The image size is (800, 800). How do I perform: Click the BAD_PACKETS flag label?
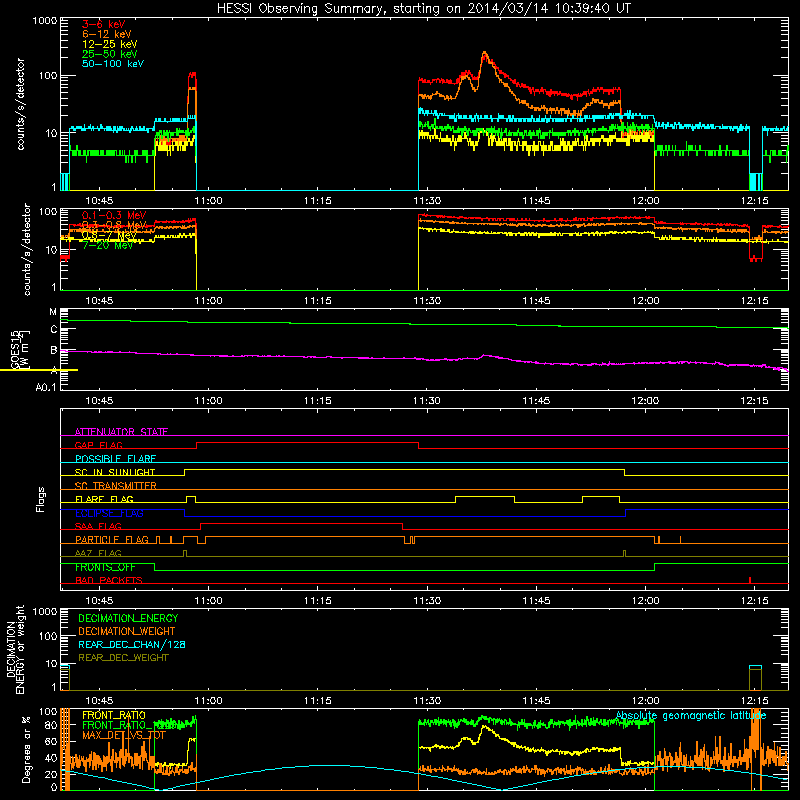click(109, 580)
